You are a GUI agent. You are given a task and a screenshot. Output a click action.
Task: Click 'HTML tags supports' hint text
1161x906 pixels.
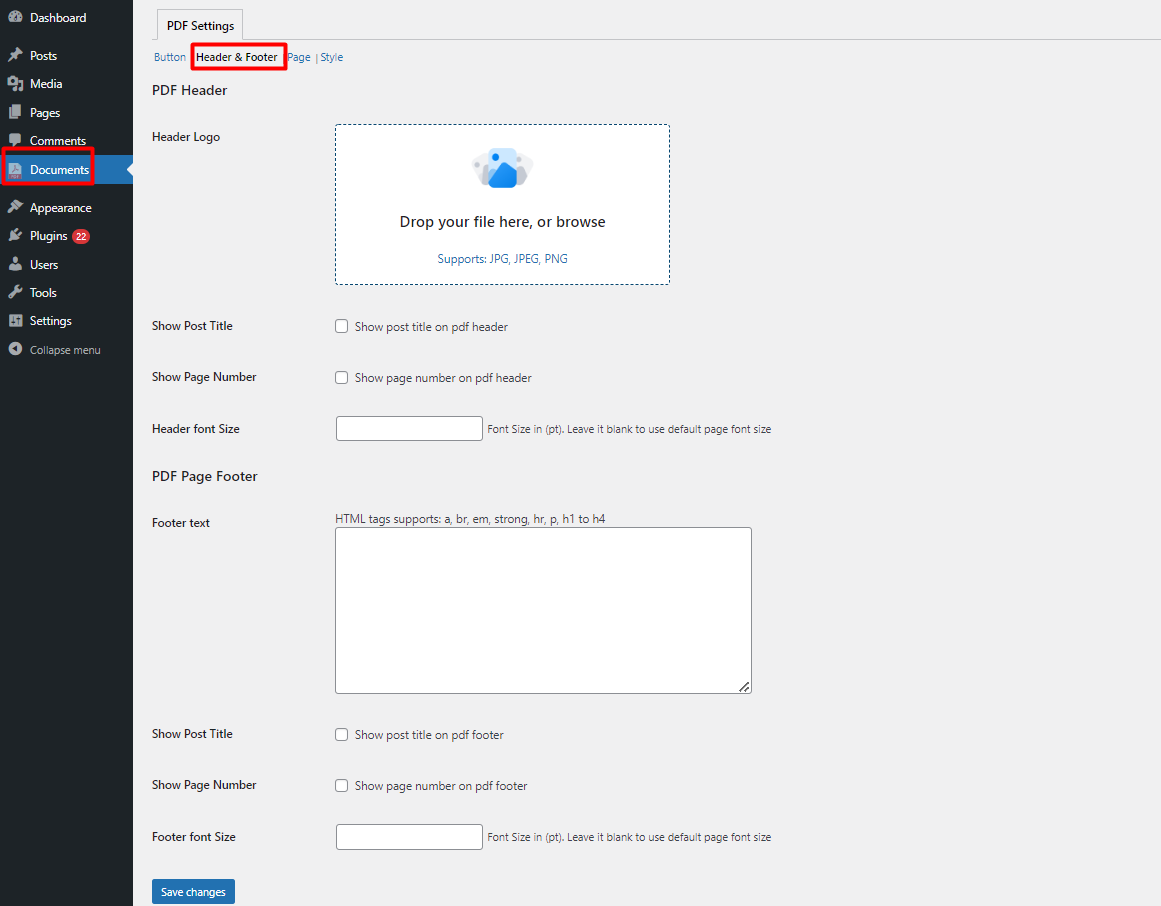(x=470, y=519)
